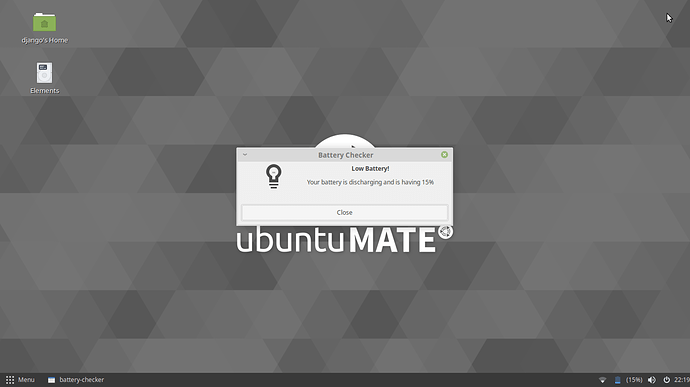The width and height of the screenshot is (690, 387).
Task: Open the 22:19 clock in panel
Action: click(x=682, y=380)
